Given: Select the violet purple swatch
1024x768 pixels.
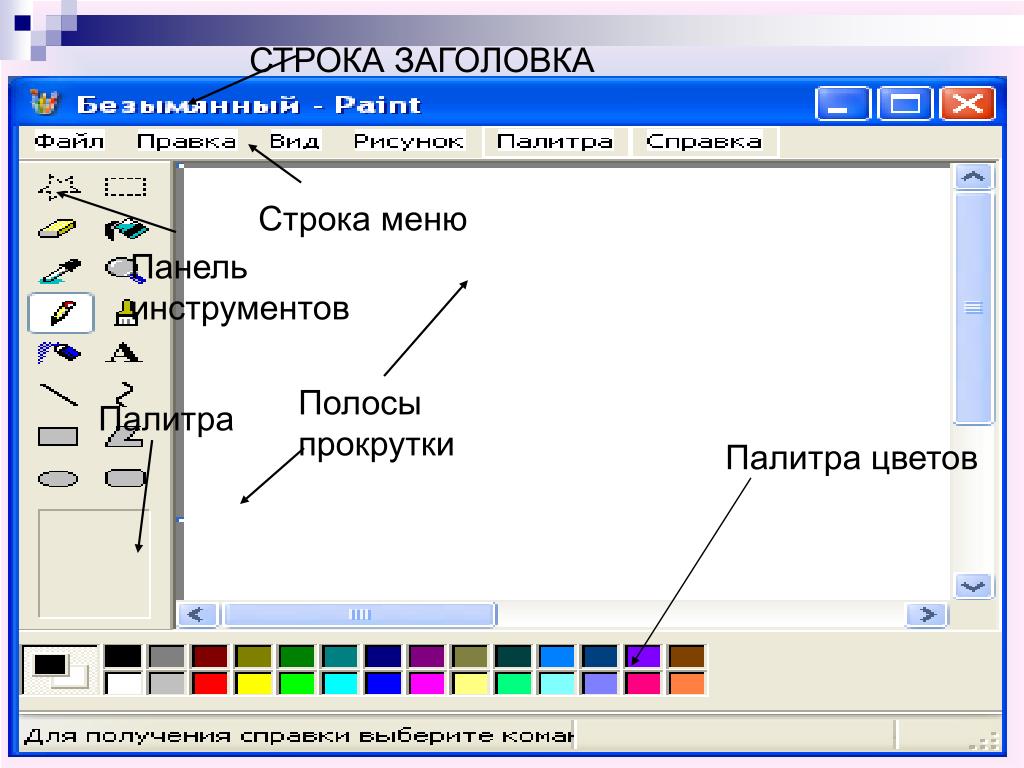Looking at the screenshot, I should [643, 656].
